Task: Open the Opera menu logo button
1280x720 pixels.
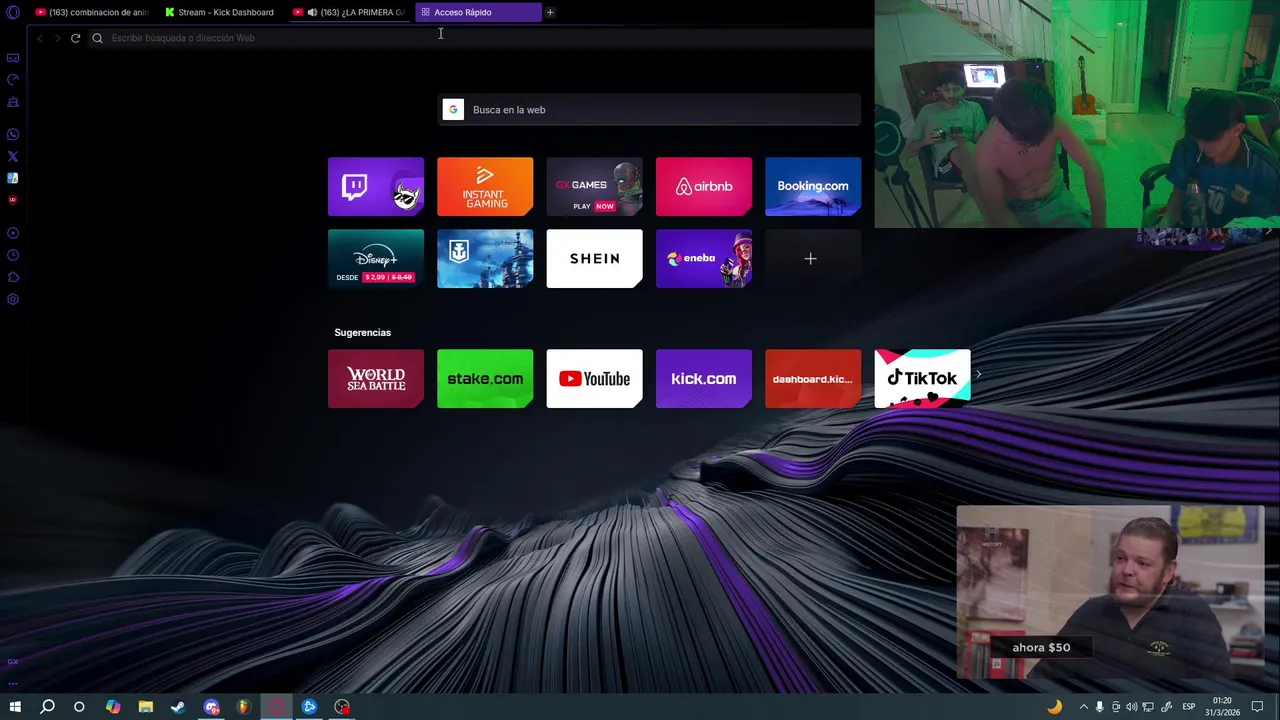Action: tap(13, 12)
